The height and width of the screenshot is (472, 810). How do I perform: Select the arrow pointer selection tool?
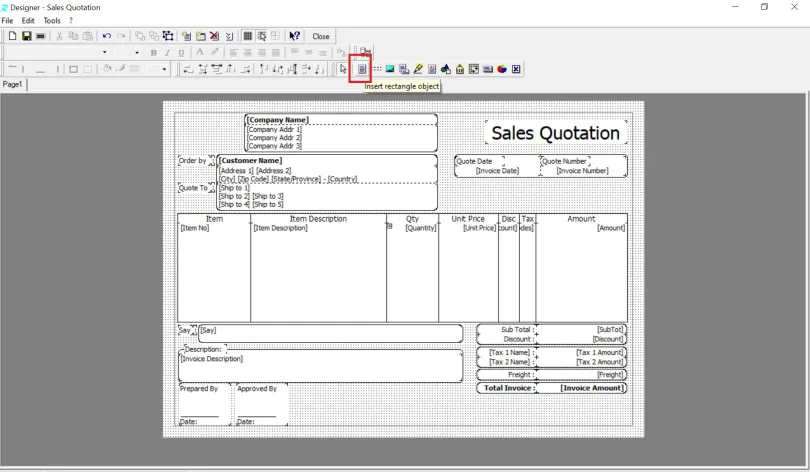[343, 69]
